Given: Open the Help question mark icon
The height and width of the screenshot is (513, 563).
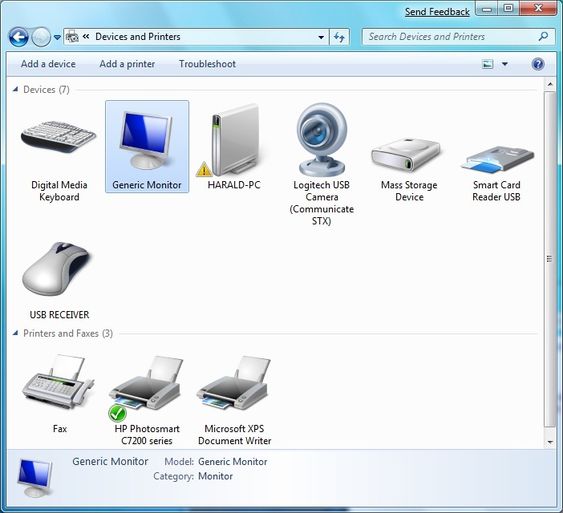Looking at the screenshot, I should [538, 64].
